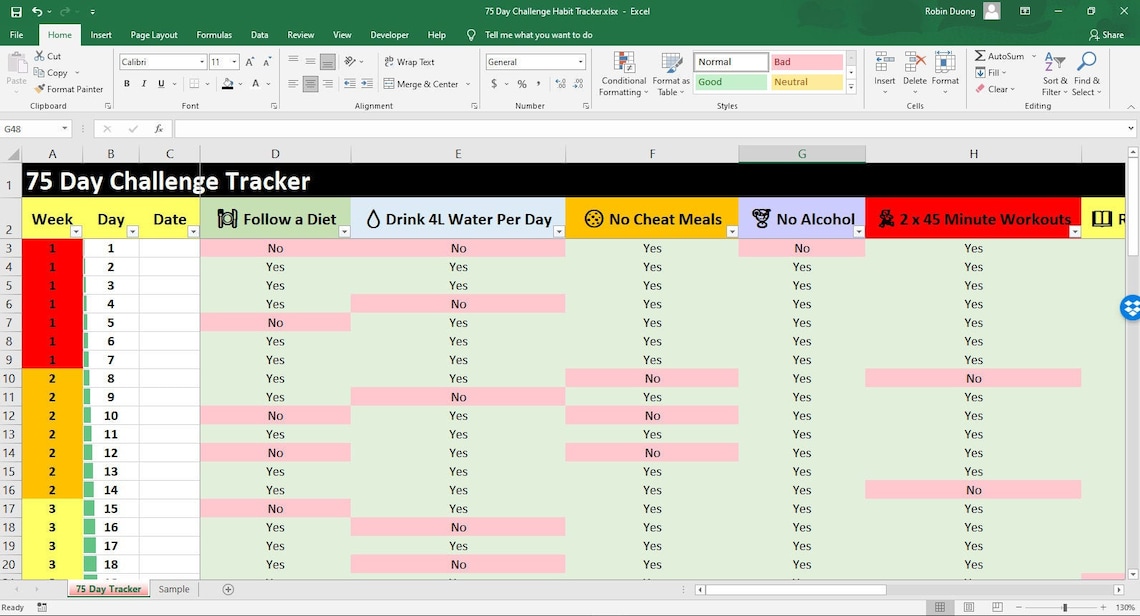Switch to the Formulas tab

(214, 35)
